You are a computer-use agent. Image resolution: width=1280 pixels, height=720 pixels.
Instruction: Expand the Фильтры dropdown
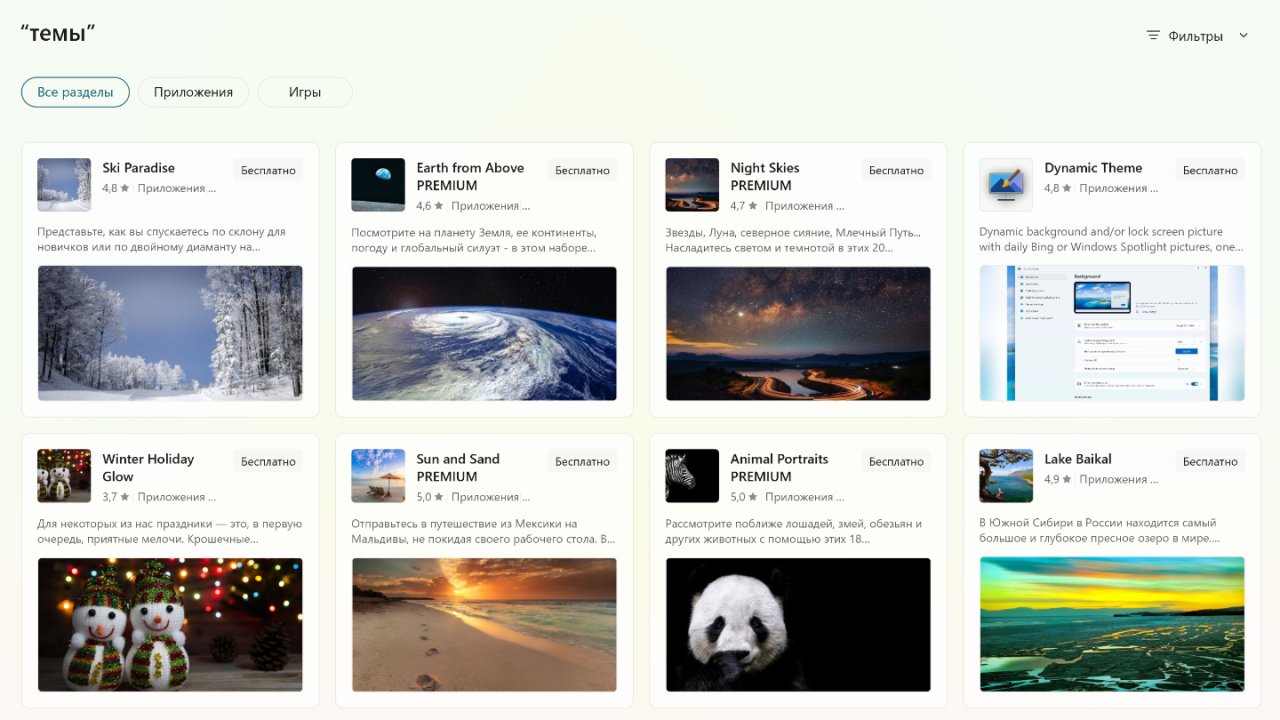pos(1195,36)
